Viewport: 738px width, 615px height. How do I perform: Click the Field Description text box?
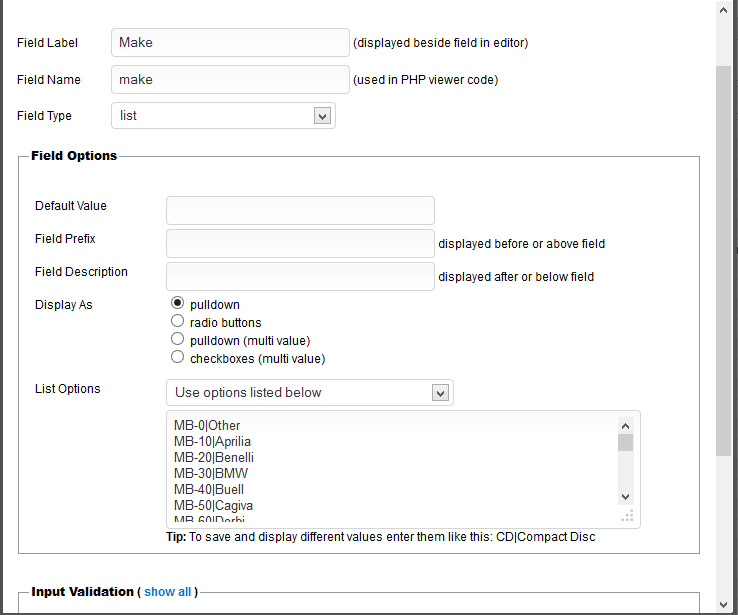click(x=300, y=276)
